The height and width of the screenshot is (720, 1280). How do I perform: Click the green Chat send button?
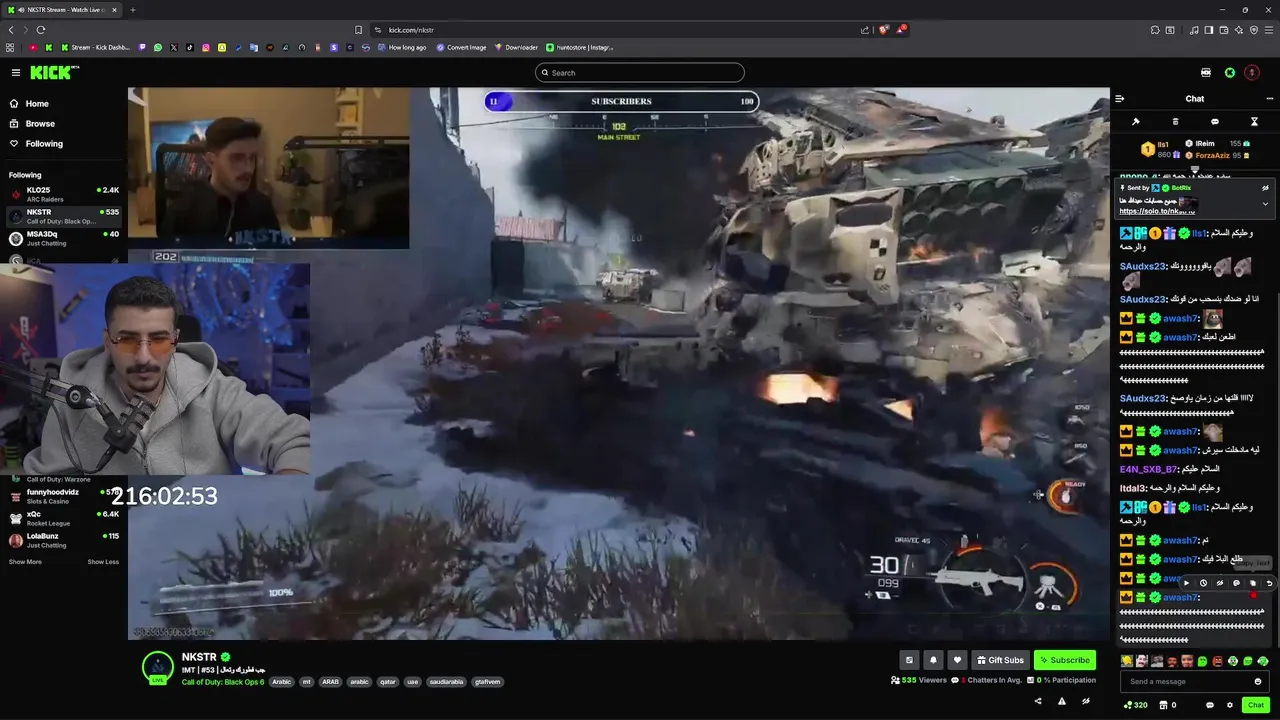(1255, 705)
